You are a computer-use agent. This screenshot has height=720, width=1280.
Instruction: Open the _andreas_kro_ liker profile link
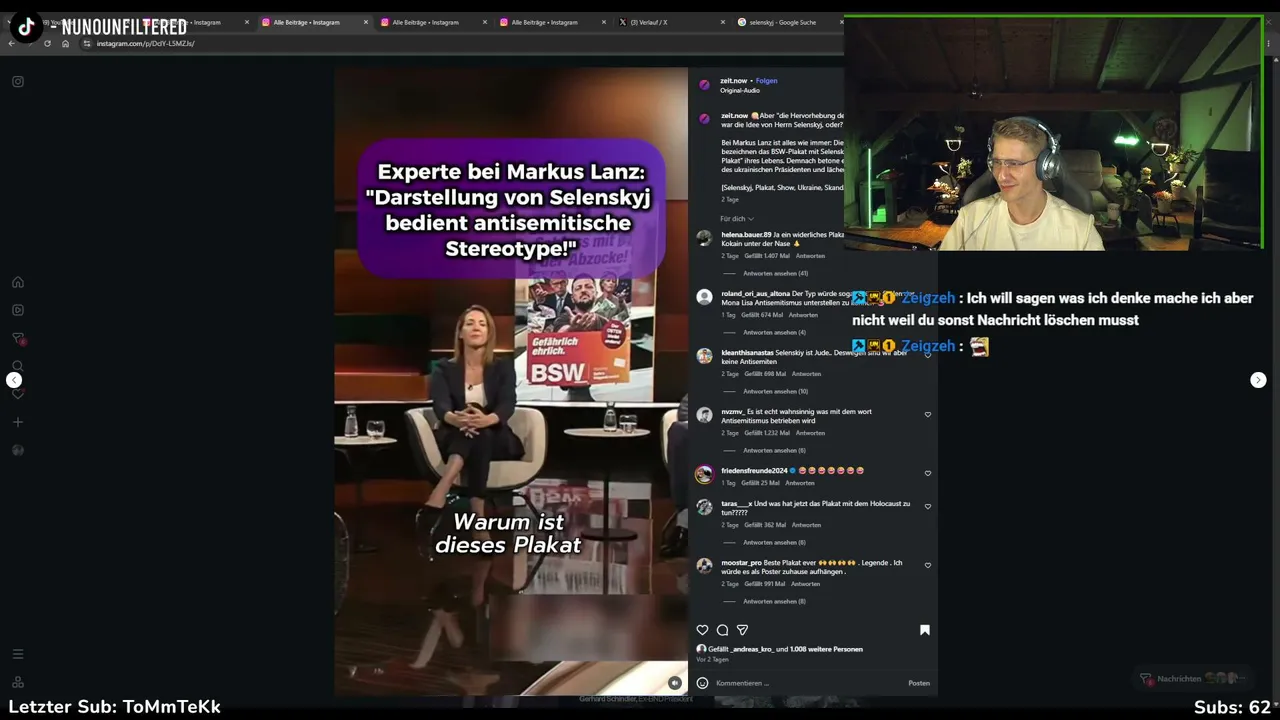pyautogui.click(x=753, y=649)
